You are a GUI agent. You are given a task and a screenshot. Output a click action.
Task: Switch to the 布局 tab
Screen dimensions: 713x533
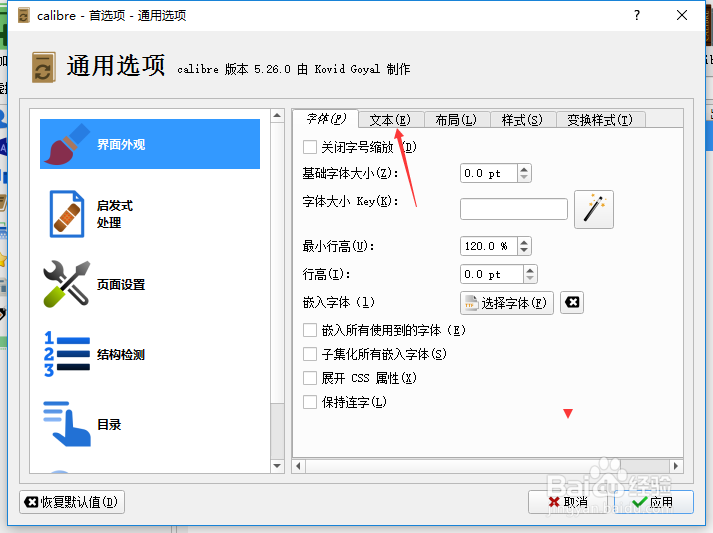457,120
